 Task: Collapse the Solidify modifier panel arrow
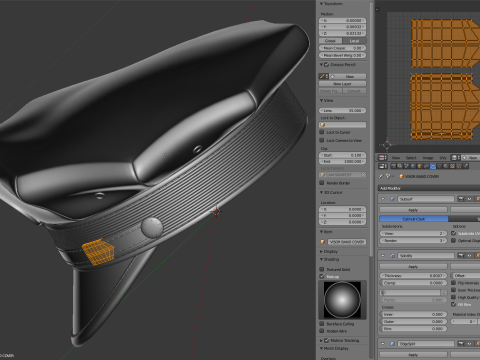pyautogui.click(x=383, y=255)
